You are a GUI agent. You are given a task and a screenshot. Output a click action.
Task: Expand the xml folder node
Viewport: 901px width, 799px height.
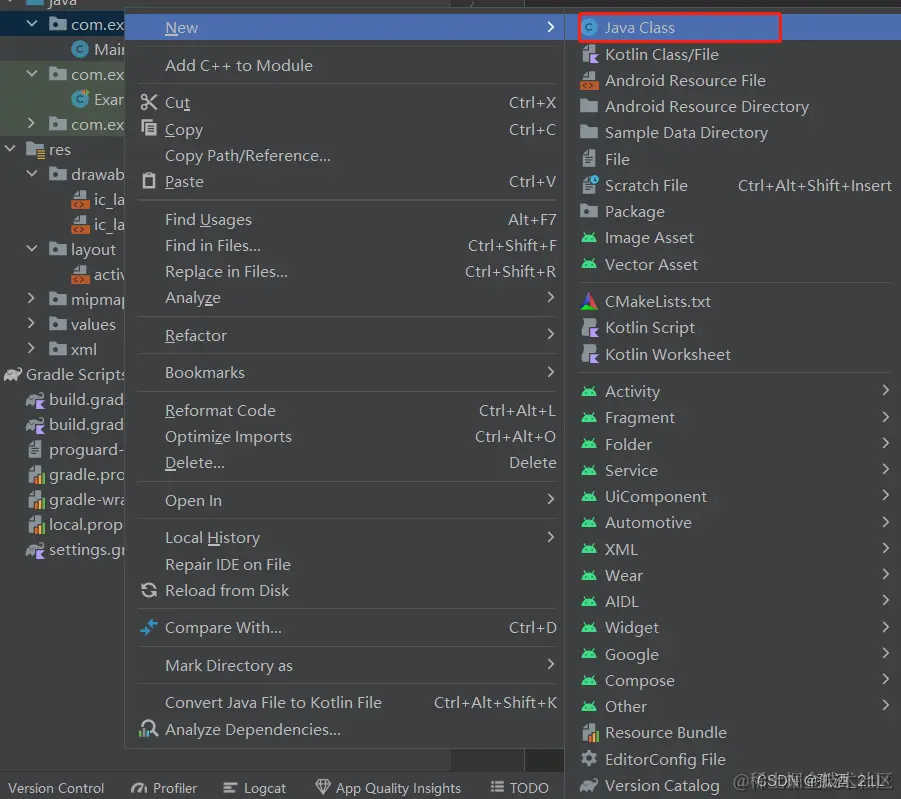(32, 348)
